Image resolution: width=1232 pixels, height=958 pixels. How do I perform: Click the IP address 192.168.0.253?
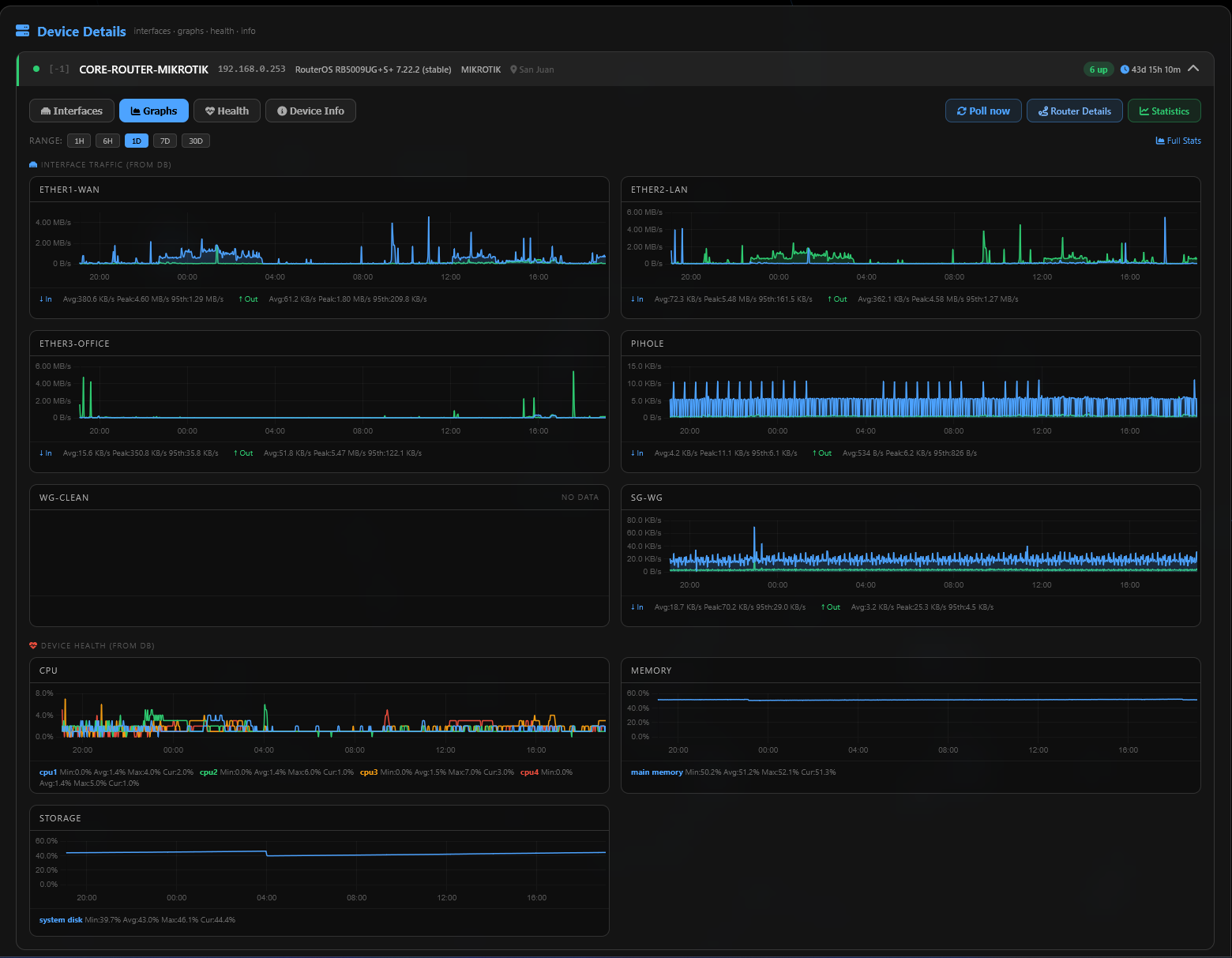251,70
